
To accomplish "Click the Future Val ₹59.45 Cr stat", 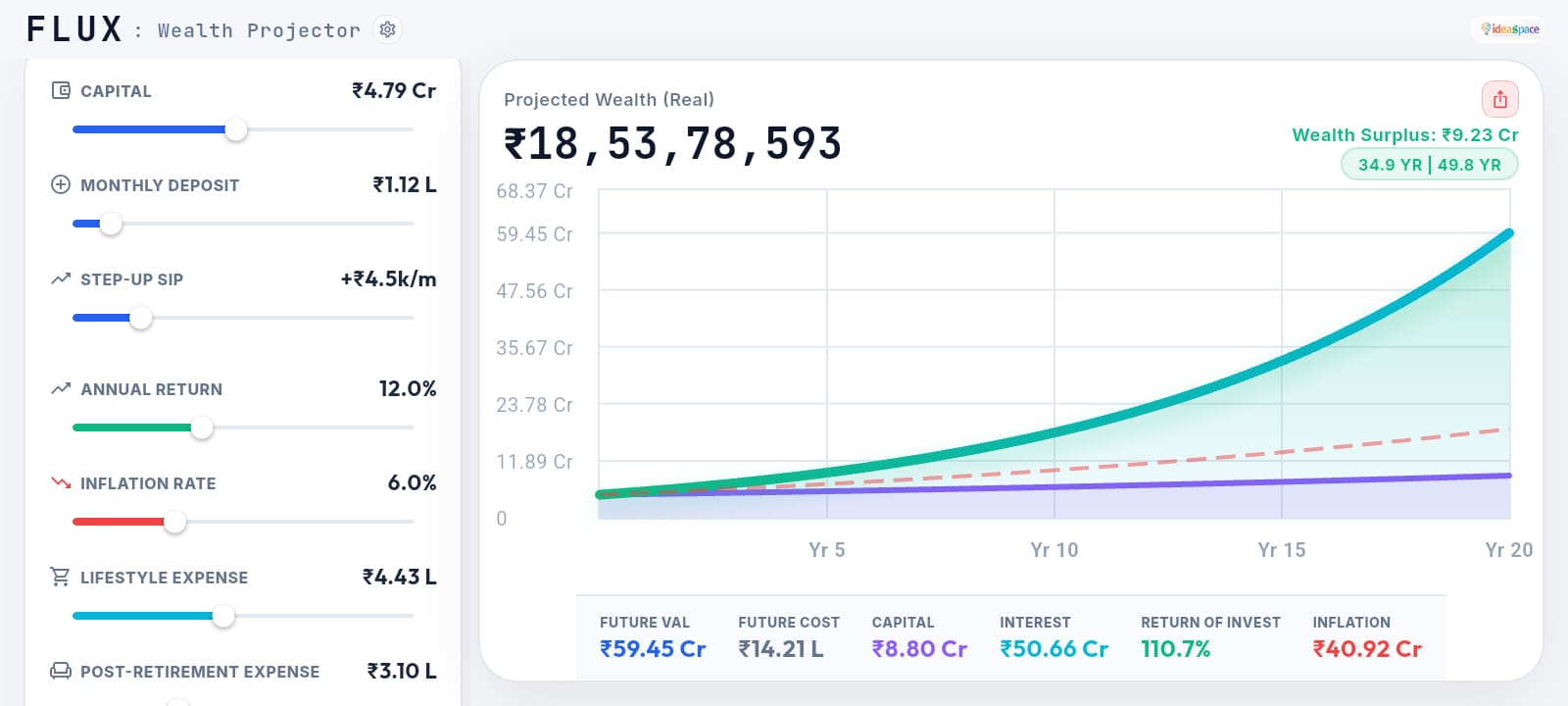I will click(653, 637).
